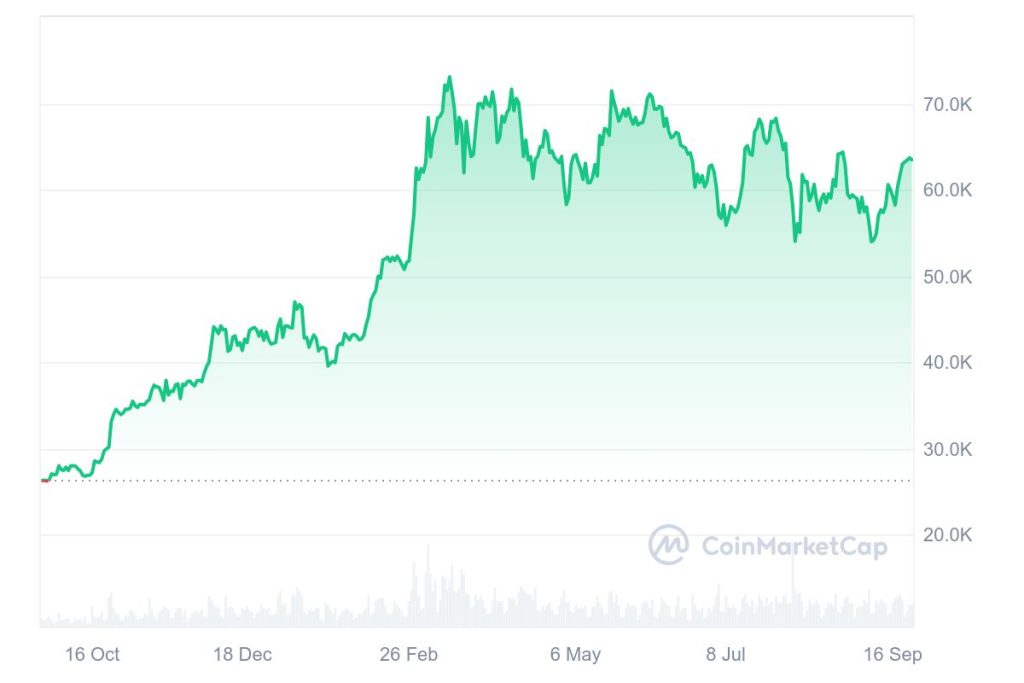This screenshot has height=683, width=1024.
Task: Select the 8 Jul date label
Action: click(x=726, y=654)
